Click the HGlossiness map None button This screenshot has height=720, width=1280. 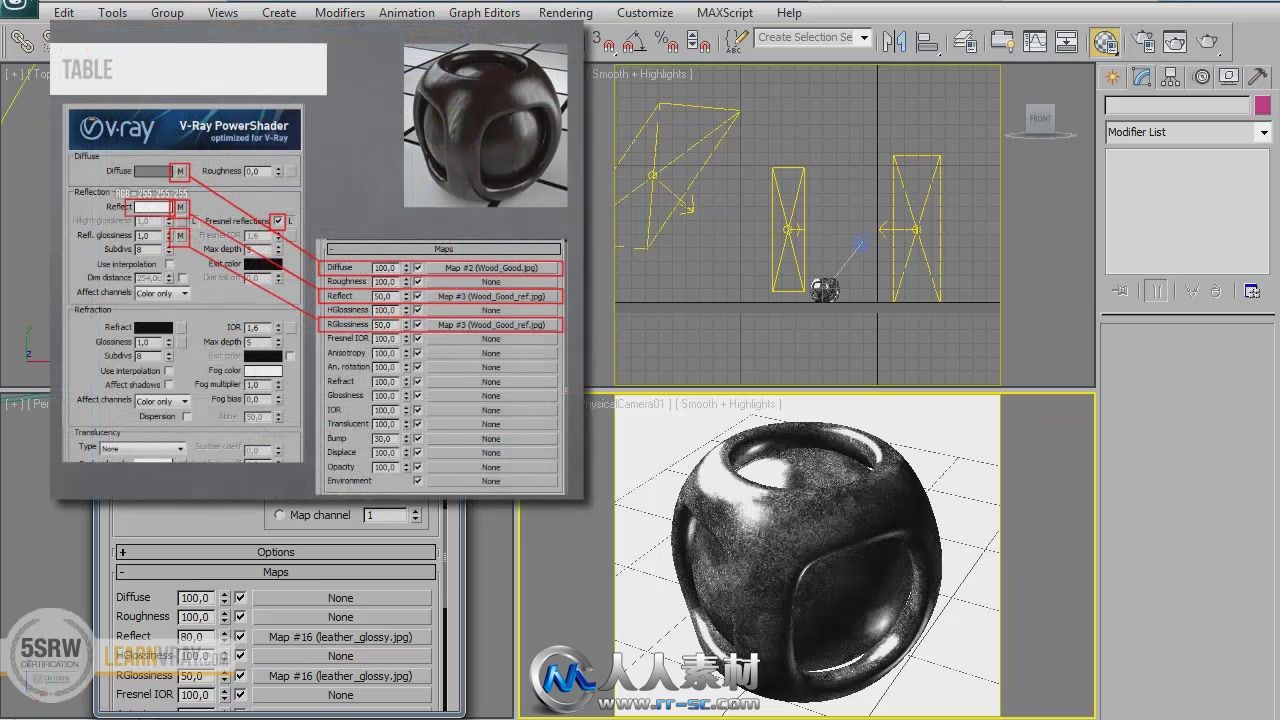(341, 656)
